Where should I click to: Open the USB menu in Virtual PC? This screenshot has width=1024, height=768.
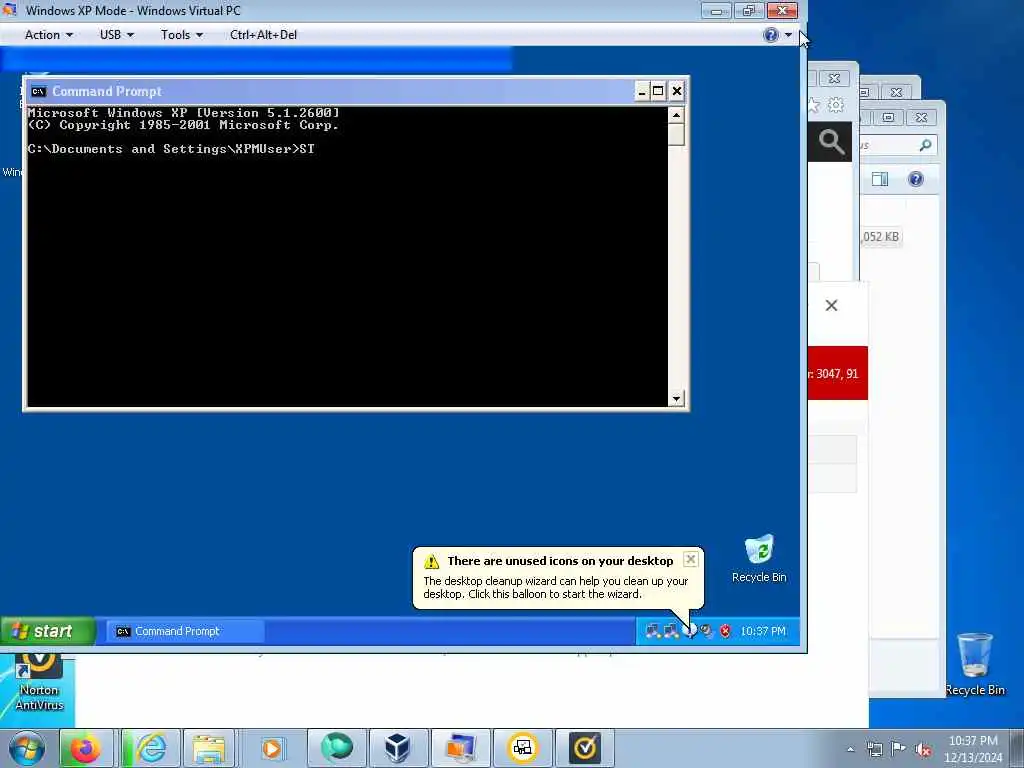pos(116,35)
